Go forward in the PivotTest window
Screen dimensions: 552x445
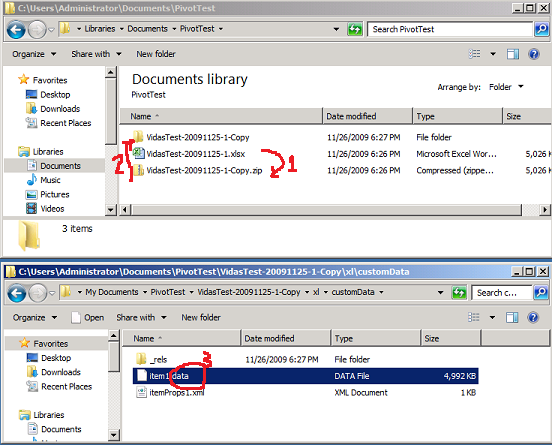37,30
